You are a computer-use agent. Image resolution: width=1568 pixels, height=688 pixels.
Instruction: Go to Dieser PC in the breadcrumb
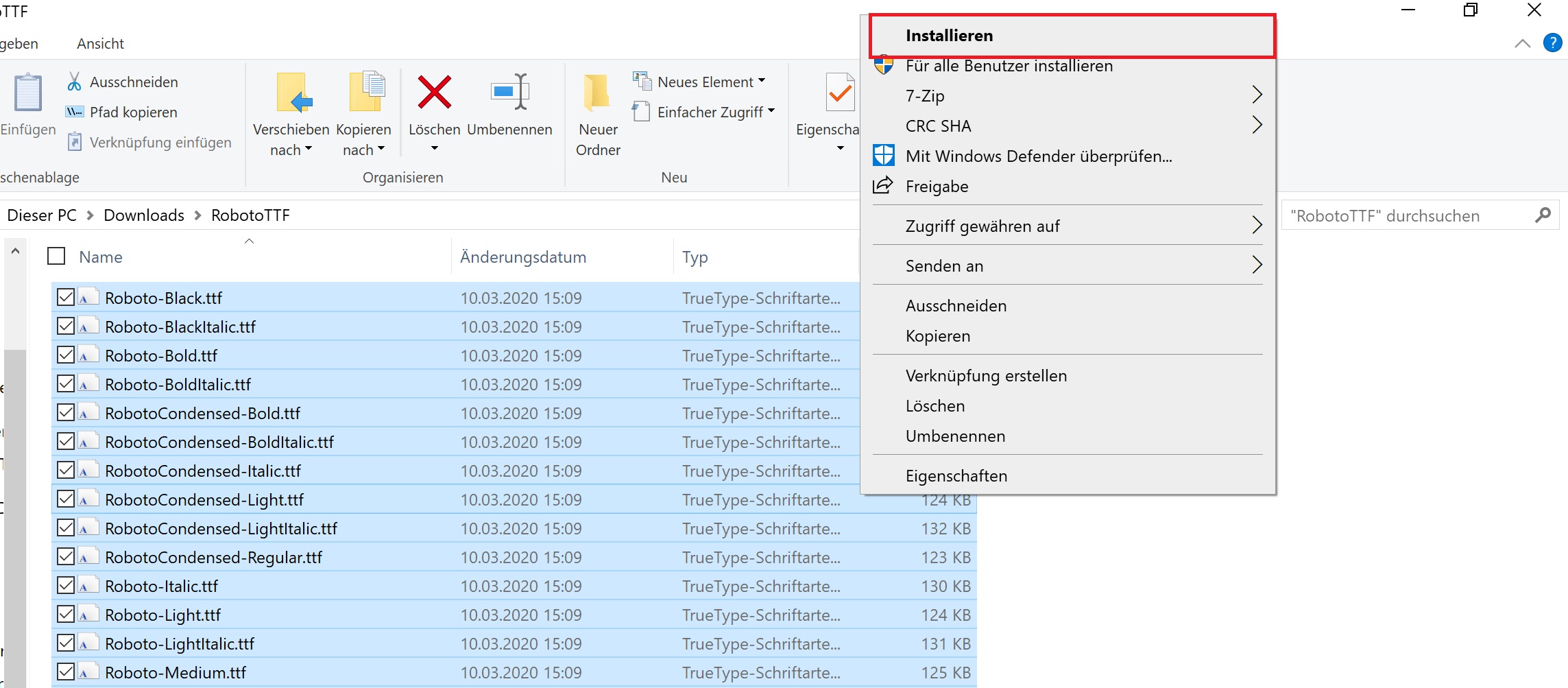[x=41, y=215]
